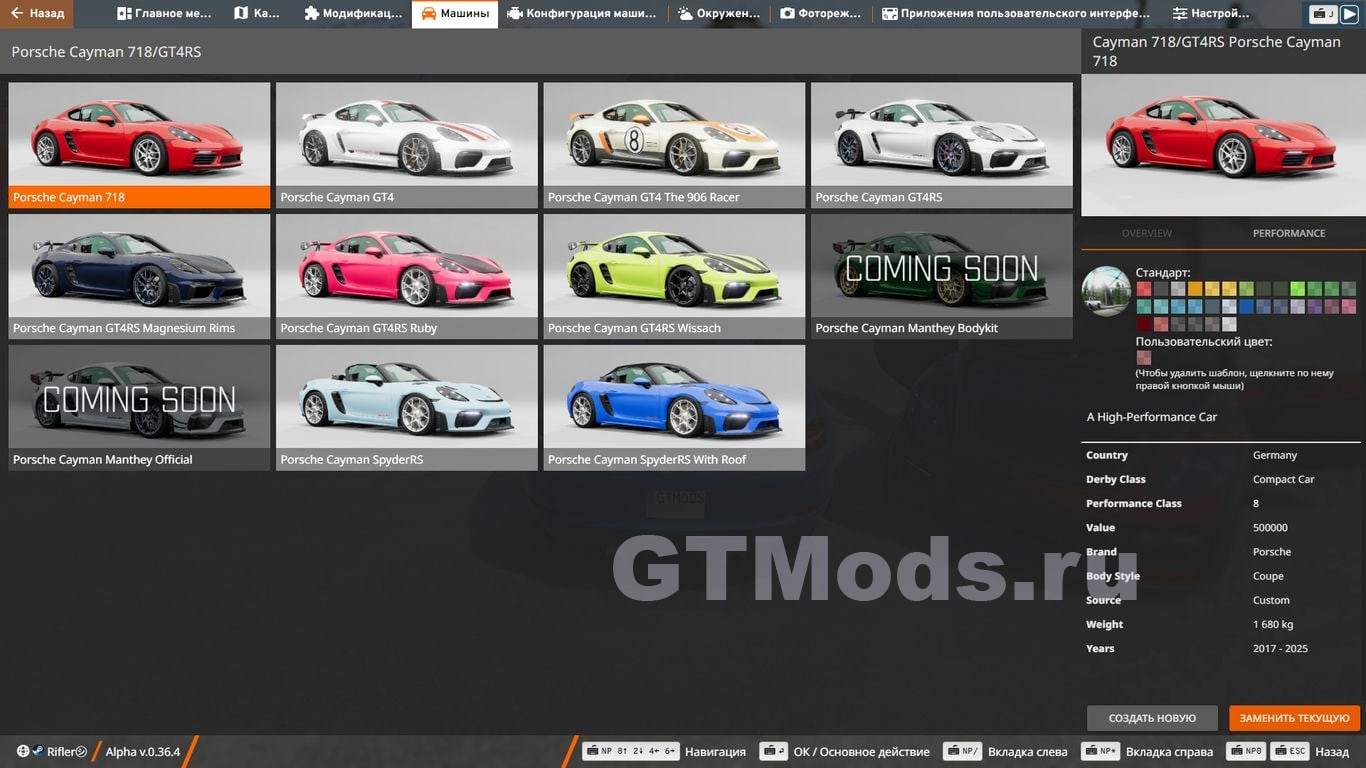Open the Конфигурация машины tab
Screen dimensions: 1366x768
pyautogui.click(x=582, y=14)
